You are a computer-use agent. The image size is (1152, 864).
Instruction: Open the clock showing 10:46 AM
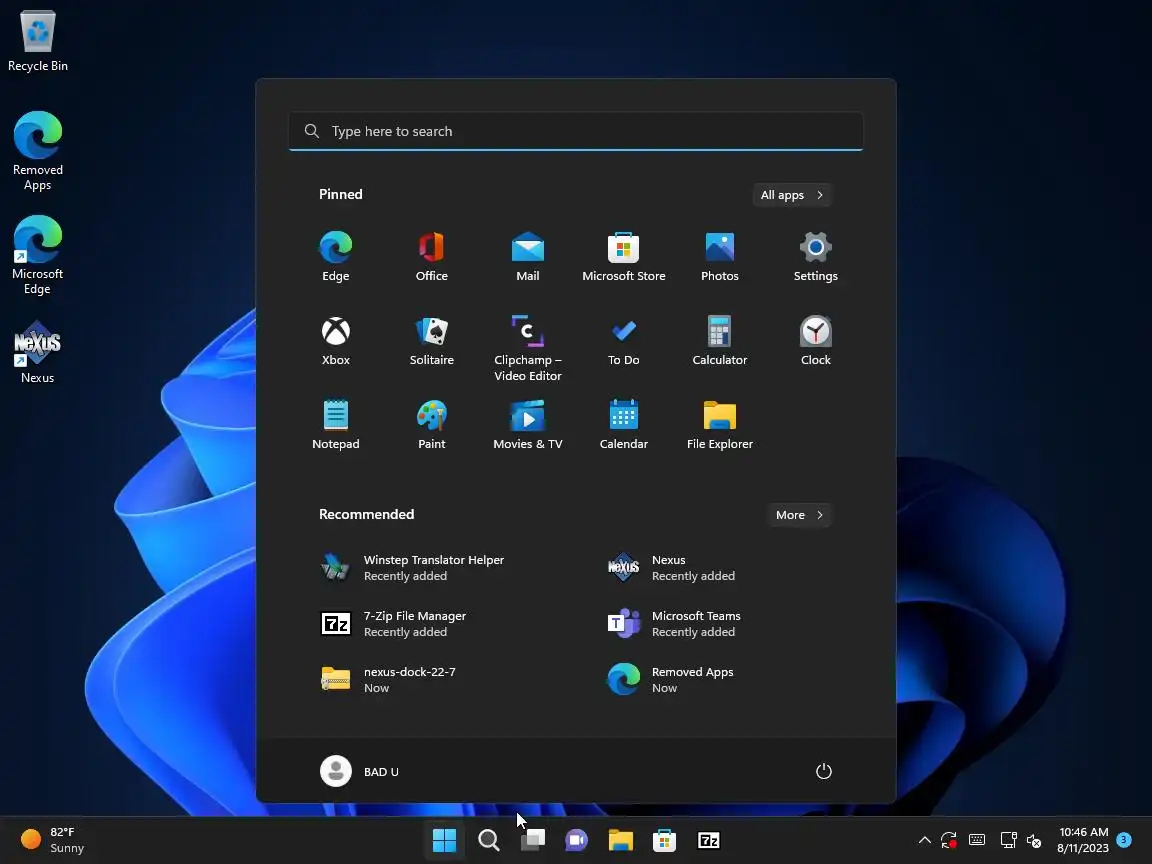(x=1083, y=840)
